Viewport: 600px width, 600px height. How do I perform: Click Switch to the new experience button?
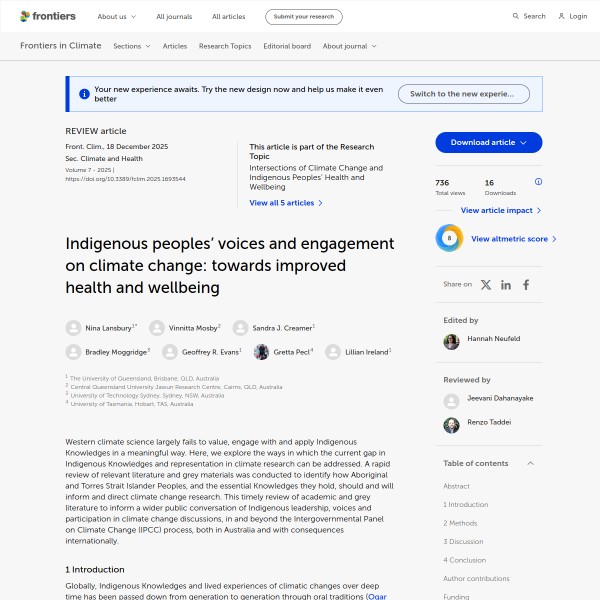463,94
